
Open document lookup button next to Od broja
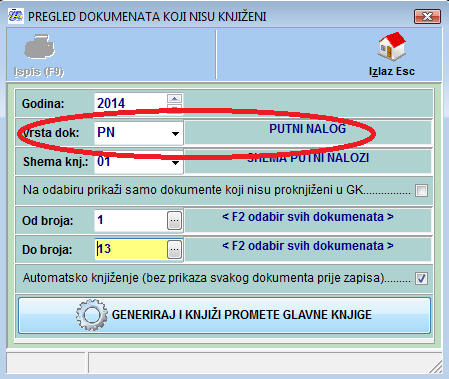click(175, 220)
